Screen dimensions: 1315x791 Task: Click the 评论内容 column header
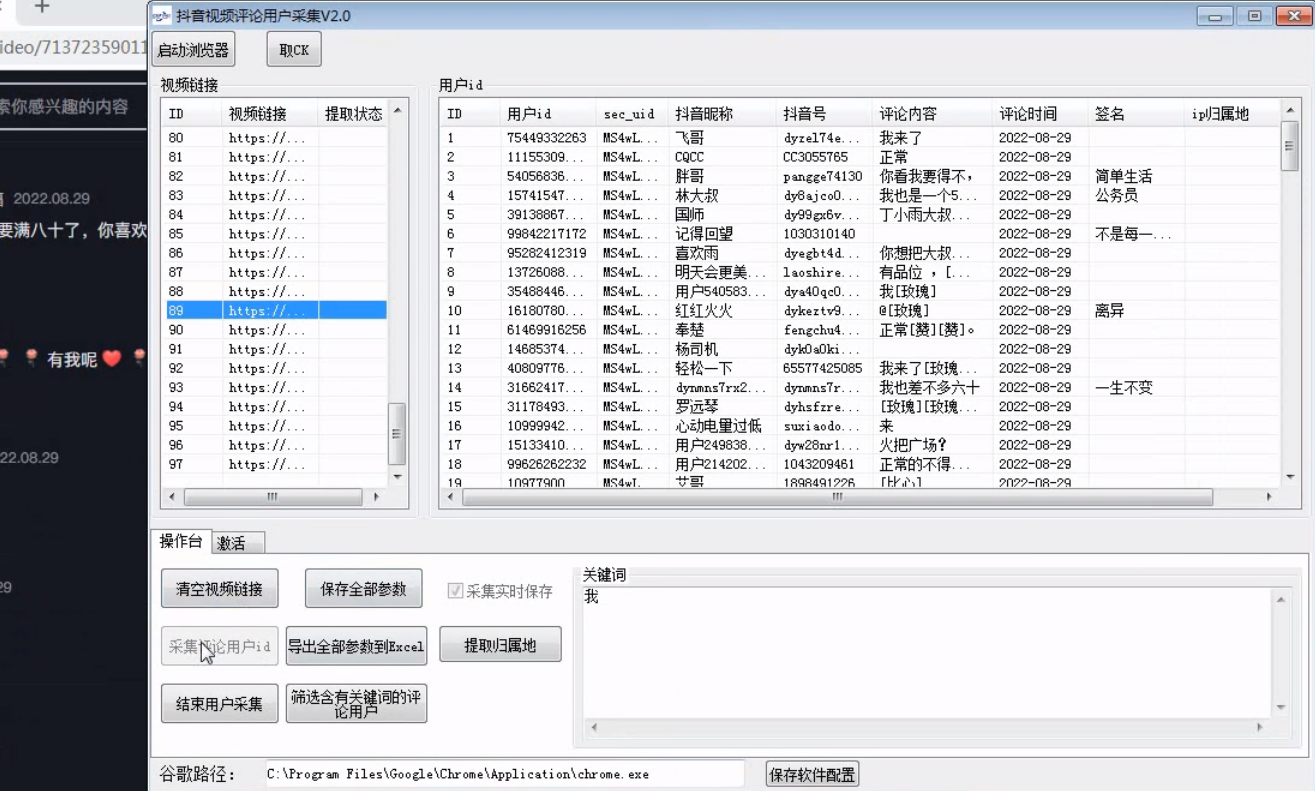pos(932,113)
